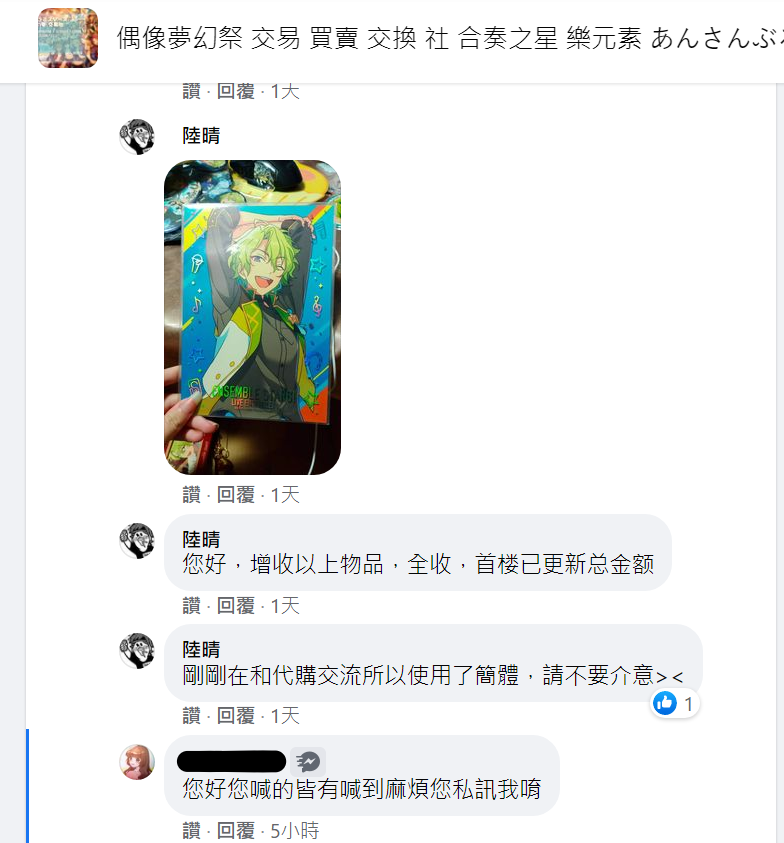This screenshot has width=784, height=843.
Task: Like the 增收以上物品 comment
Action: [x=191, y=606]
